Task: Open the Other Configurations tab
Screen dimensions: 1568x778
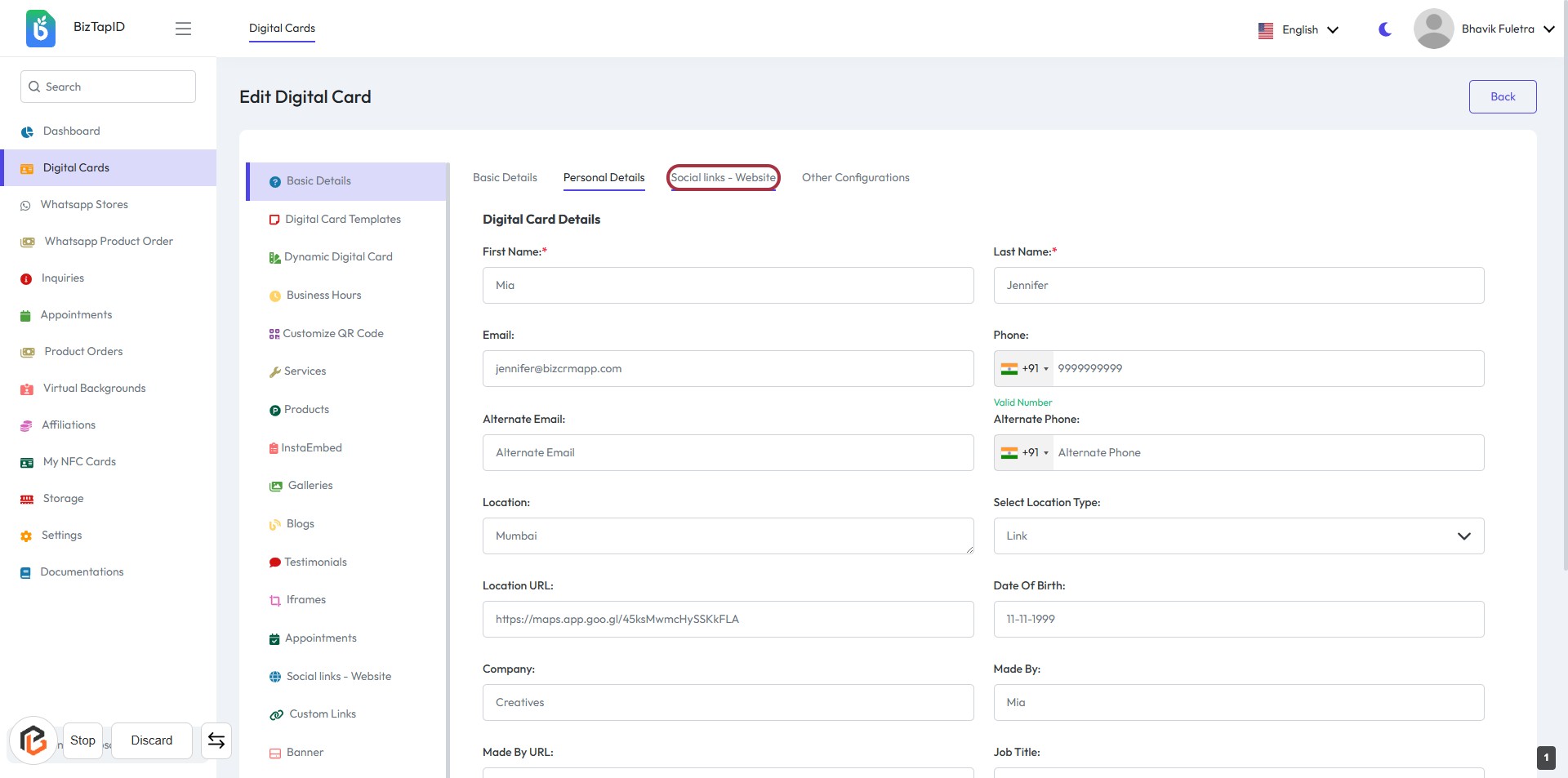Action: (855, 178)
